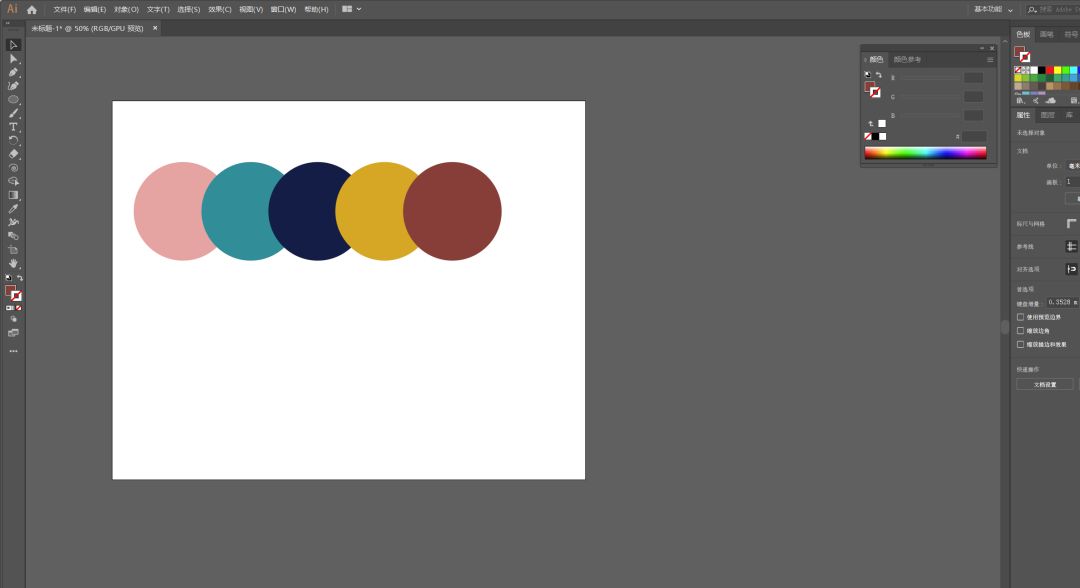Click the 键盘增量 input field
Screen dimensions: 1080x588
(x=1061, y=302)
